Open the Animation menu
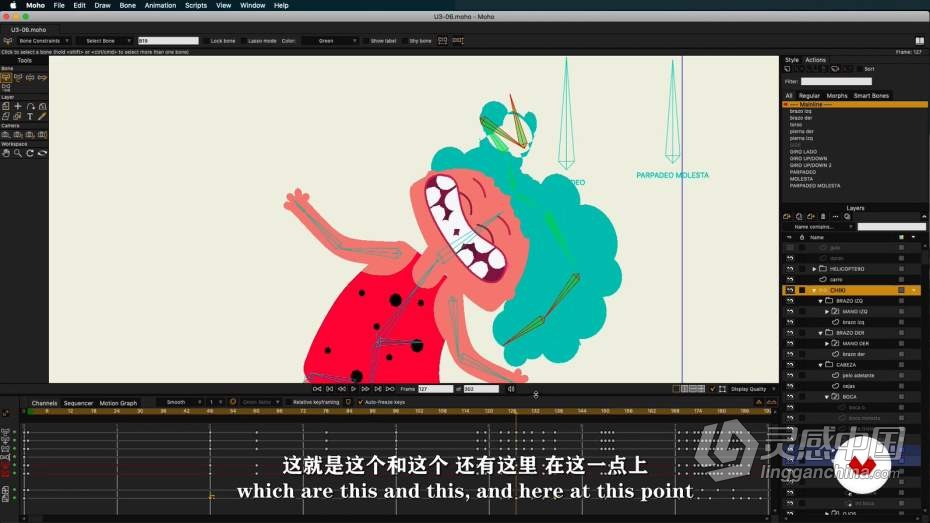Viewport: 930px width, 523px height. tap(160, 5)
